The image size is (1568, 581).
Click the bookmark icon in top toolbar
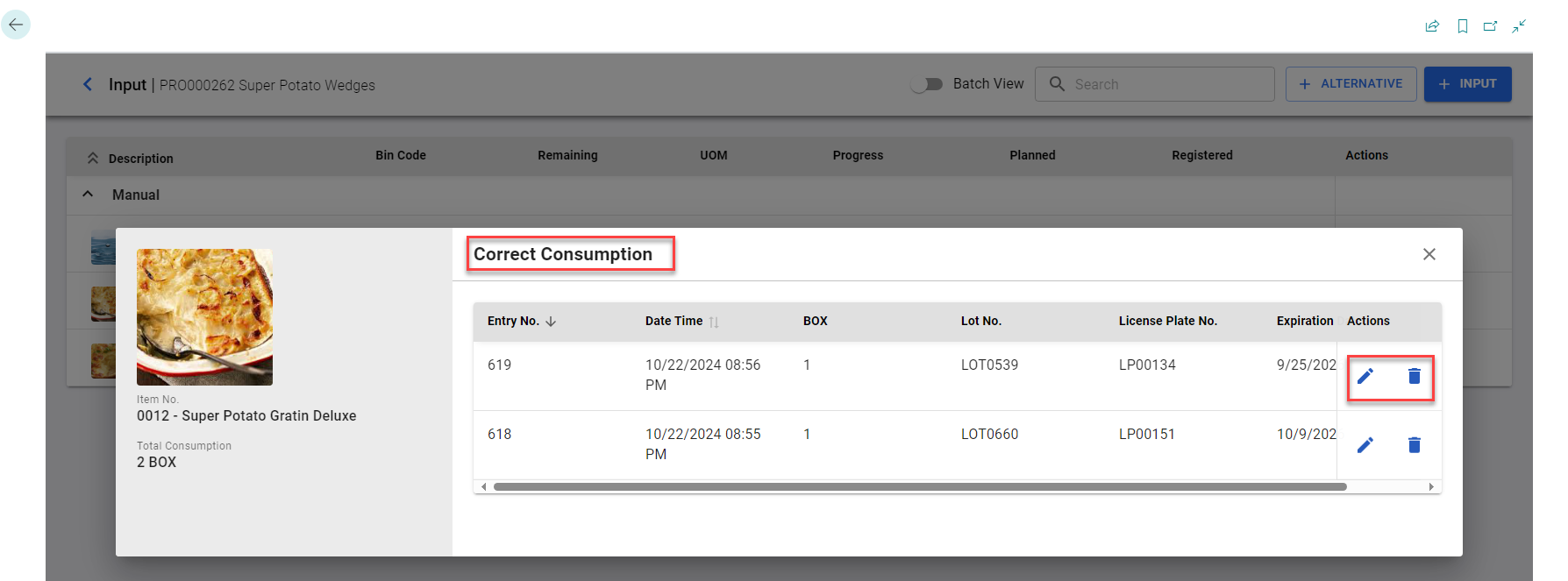click(1462, 26)
